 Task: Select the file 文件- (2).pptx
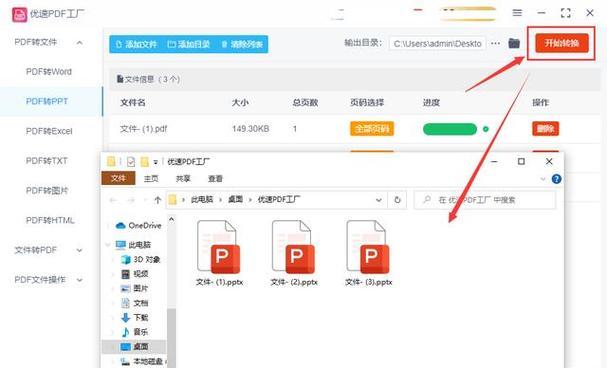pyautogui.click(x=294, y=253)
